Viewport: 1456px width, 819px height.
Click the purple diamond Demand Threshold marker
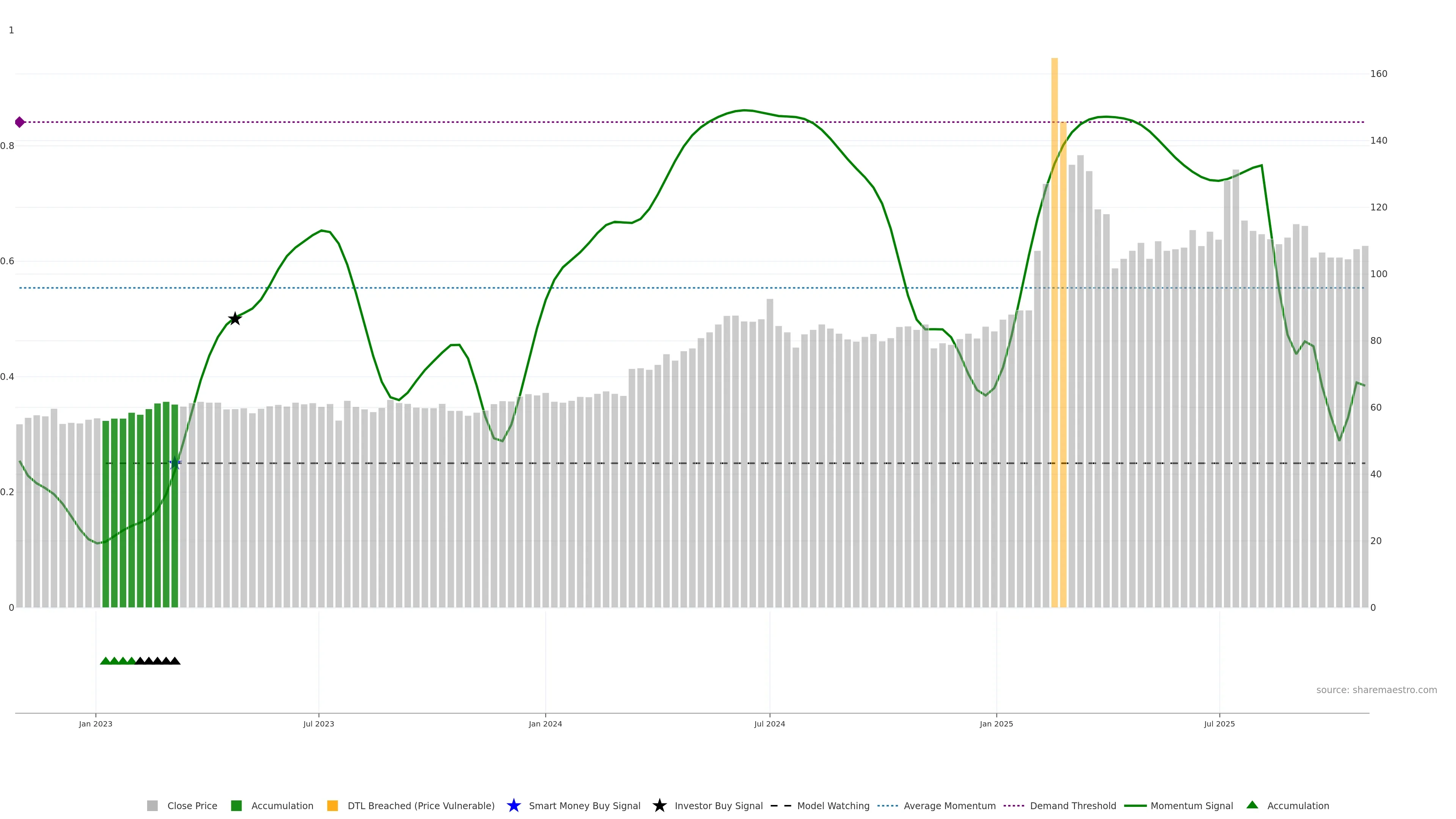(x=20, y=122)
